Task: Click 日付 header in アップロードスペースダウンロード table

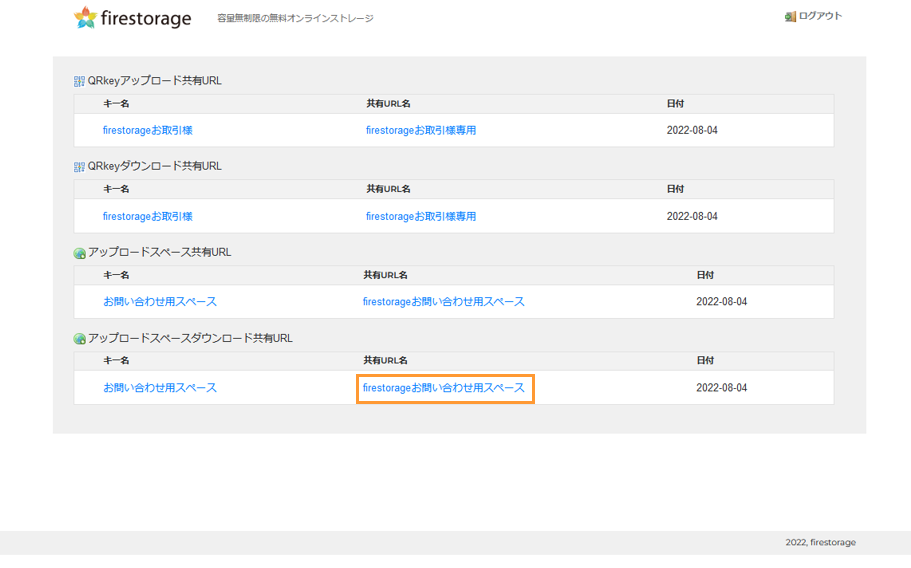Action: [705, 360]
